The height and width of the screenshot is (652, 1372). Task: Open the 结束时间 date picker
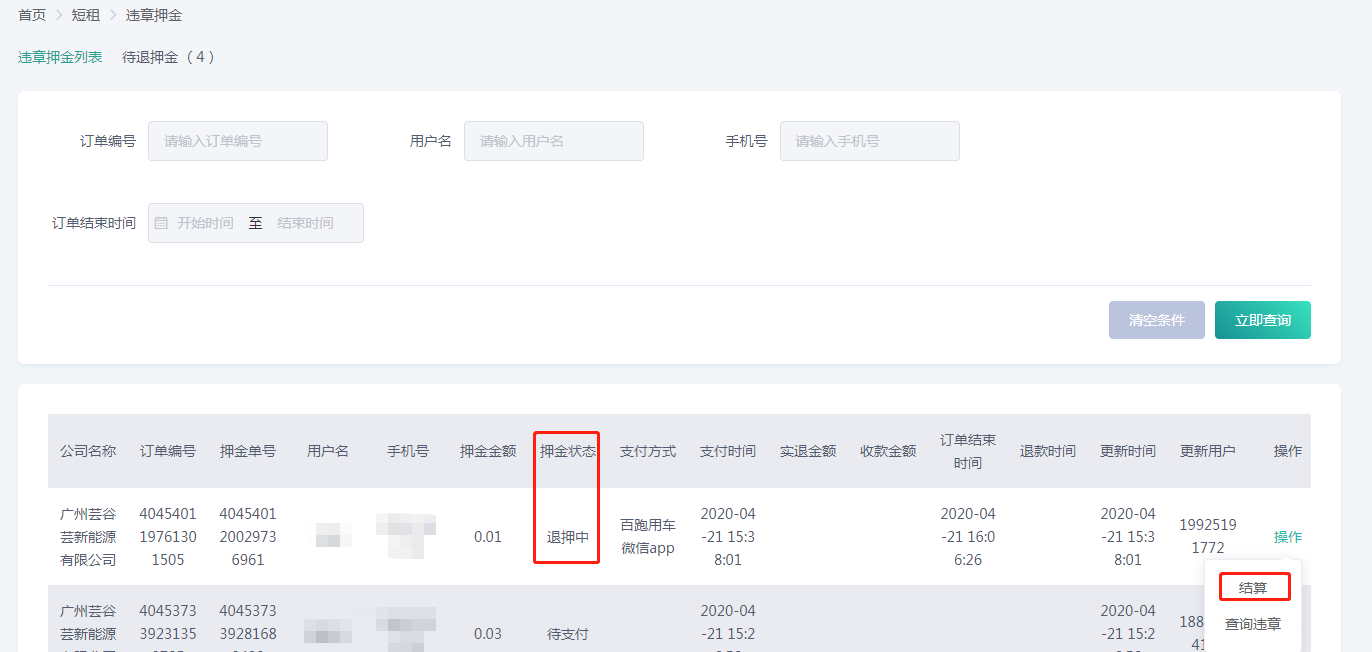point(305,223)
